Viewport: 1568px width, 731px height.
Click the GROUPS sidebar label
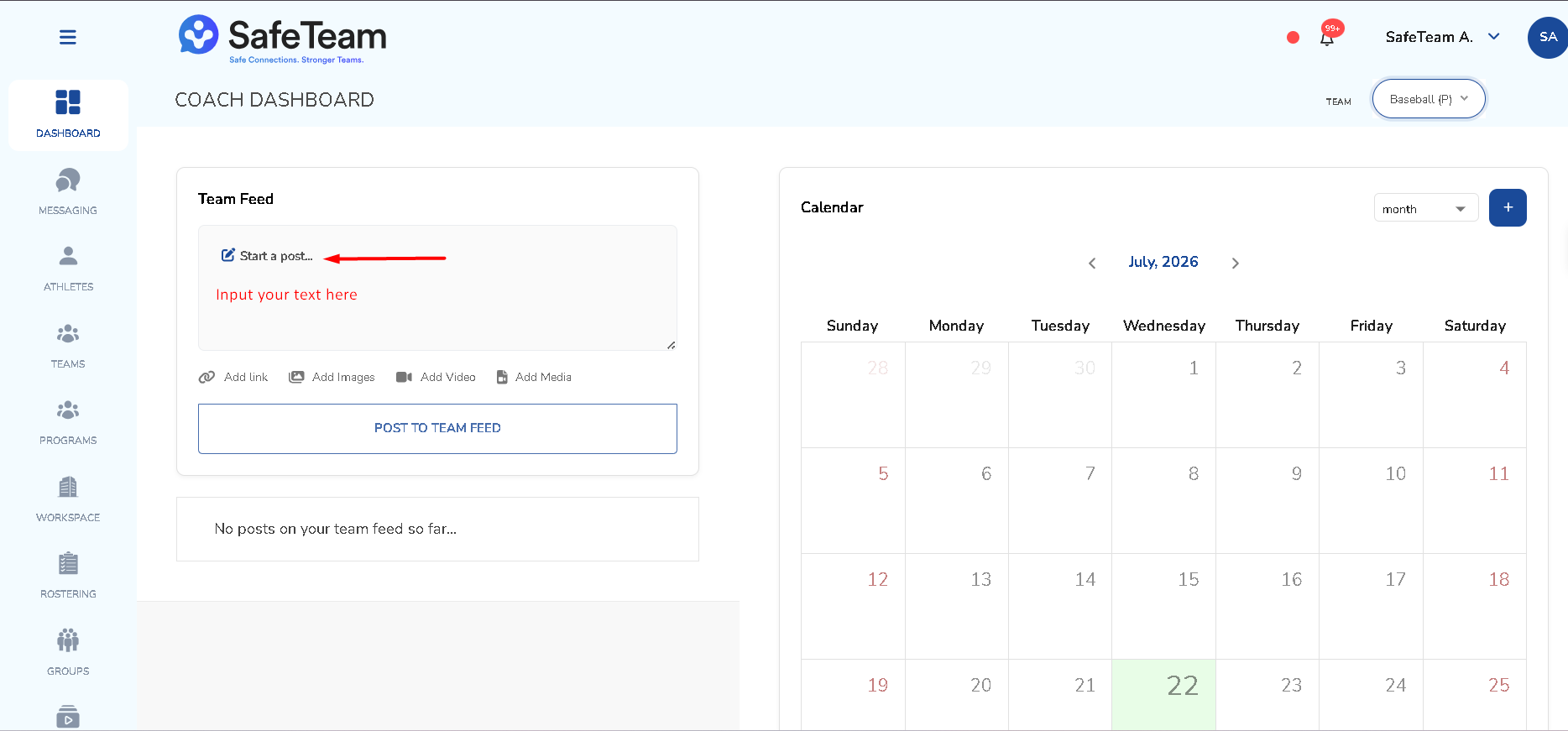click(x=68, y=671)
